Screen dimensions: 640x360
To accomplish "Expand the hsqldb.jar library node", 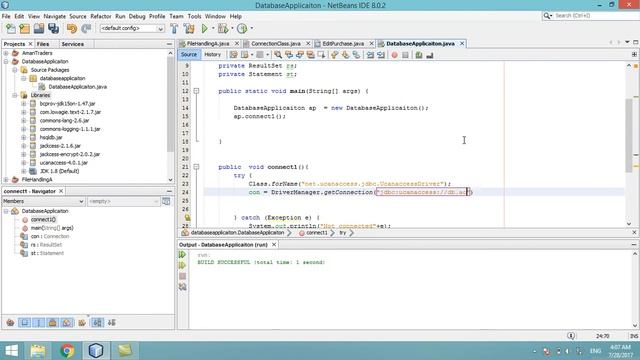I will (24, 138).
